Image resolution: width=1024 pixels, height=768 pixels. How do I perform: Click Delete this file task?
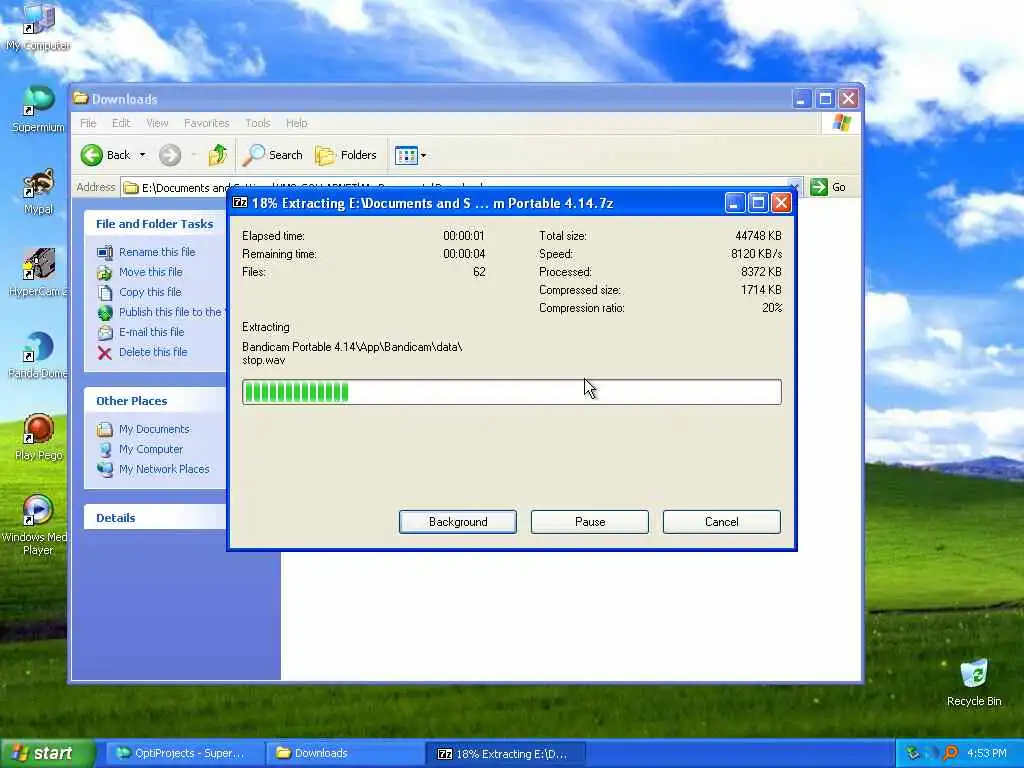click(153, 352)
